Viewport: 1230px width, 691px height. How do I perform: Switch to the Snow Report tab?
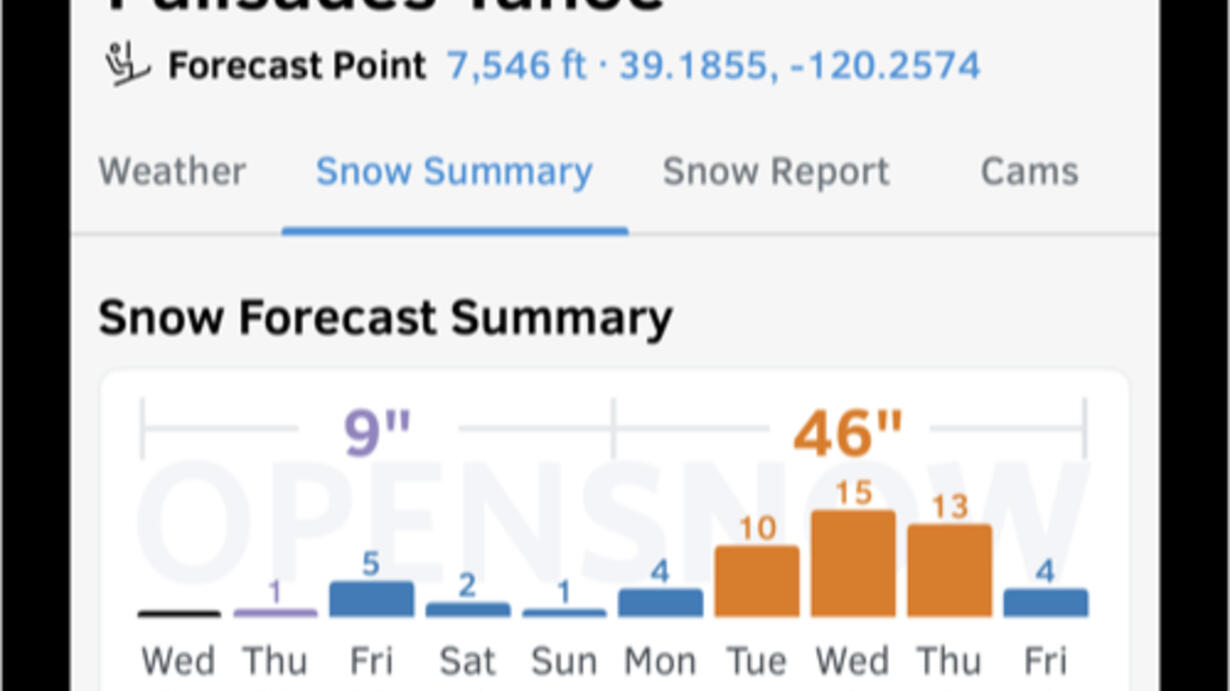coord(776,172)
